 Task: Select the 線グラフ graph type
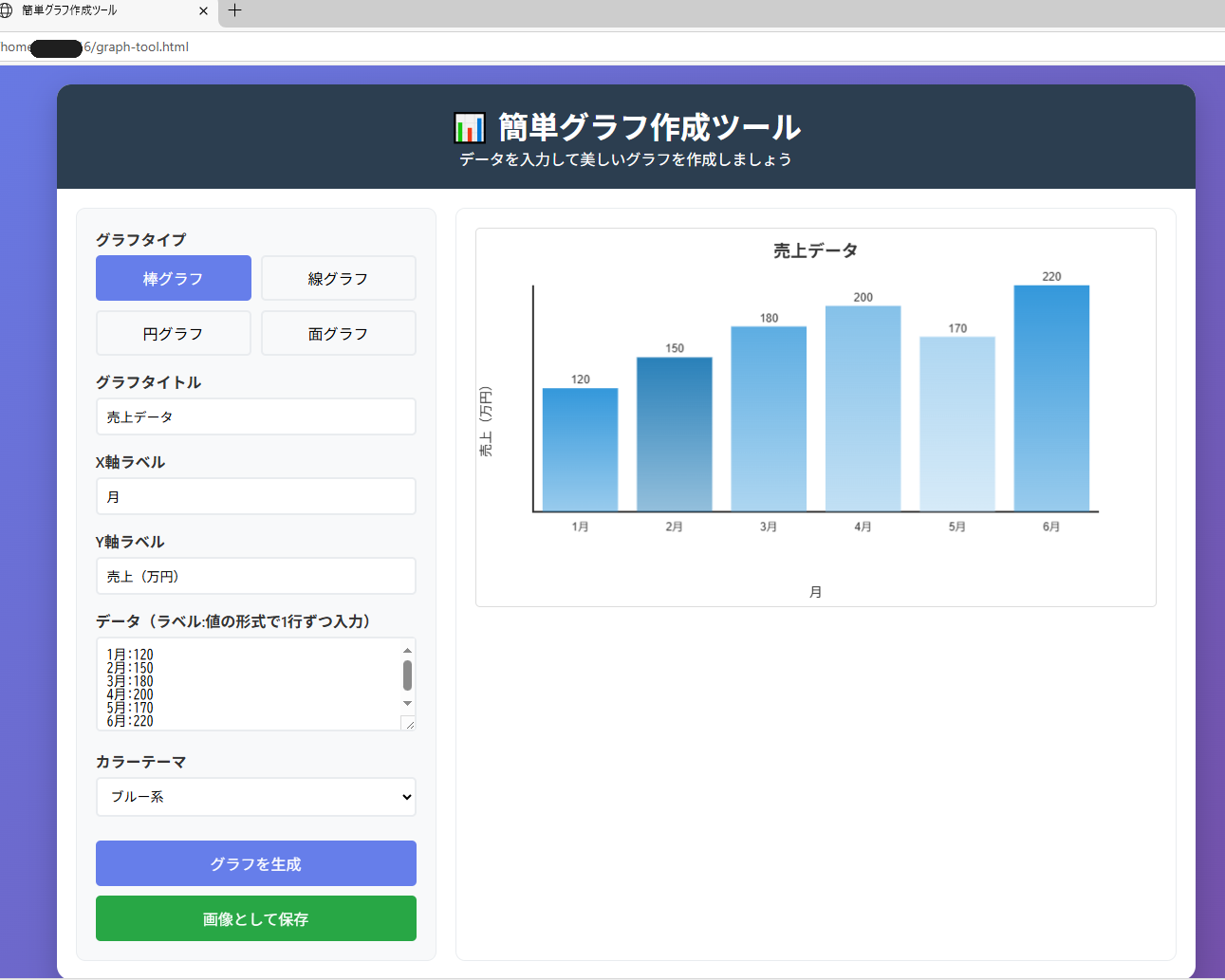pyautogui.click(x=338, y=277)
